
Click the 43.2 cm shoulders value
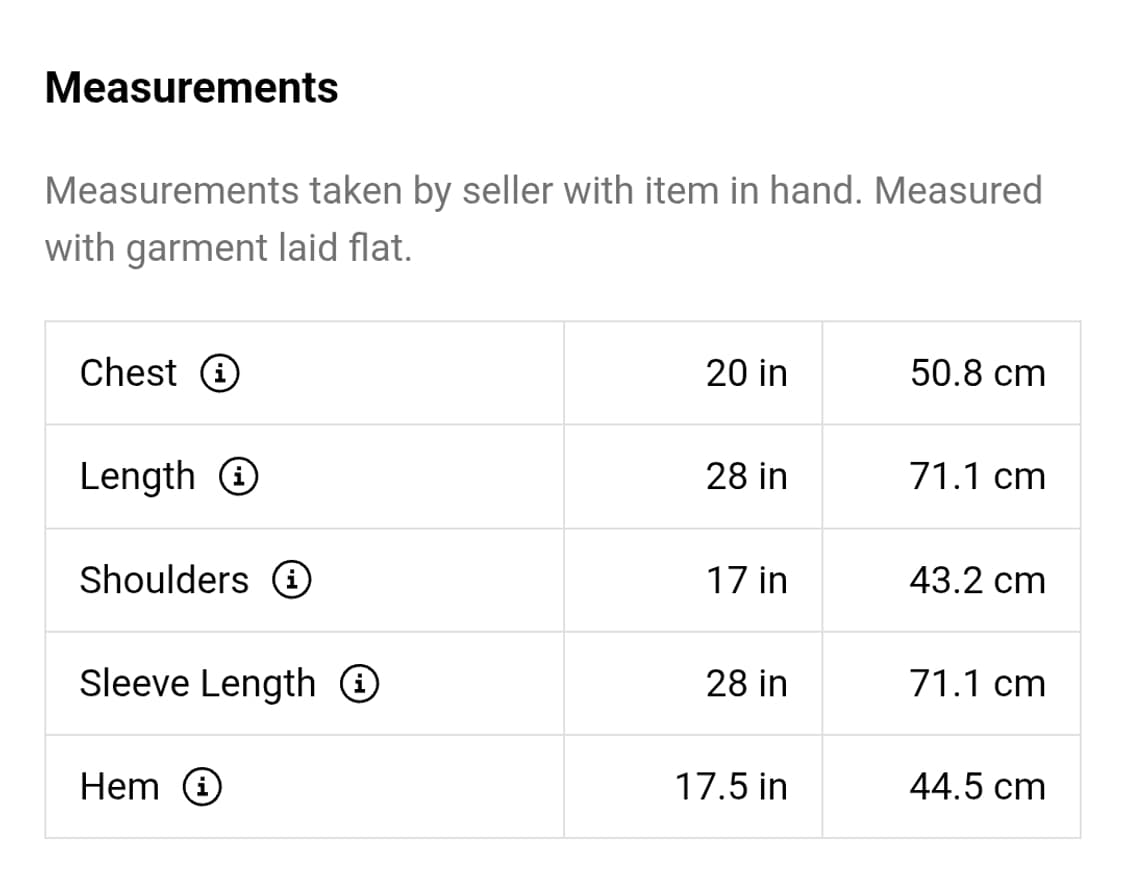[x=977, y=580]
